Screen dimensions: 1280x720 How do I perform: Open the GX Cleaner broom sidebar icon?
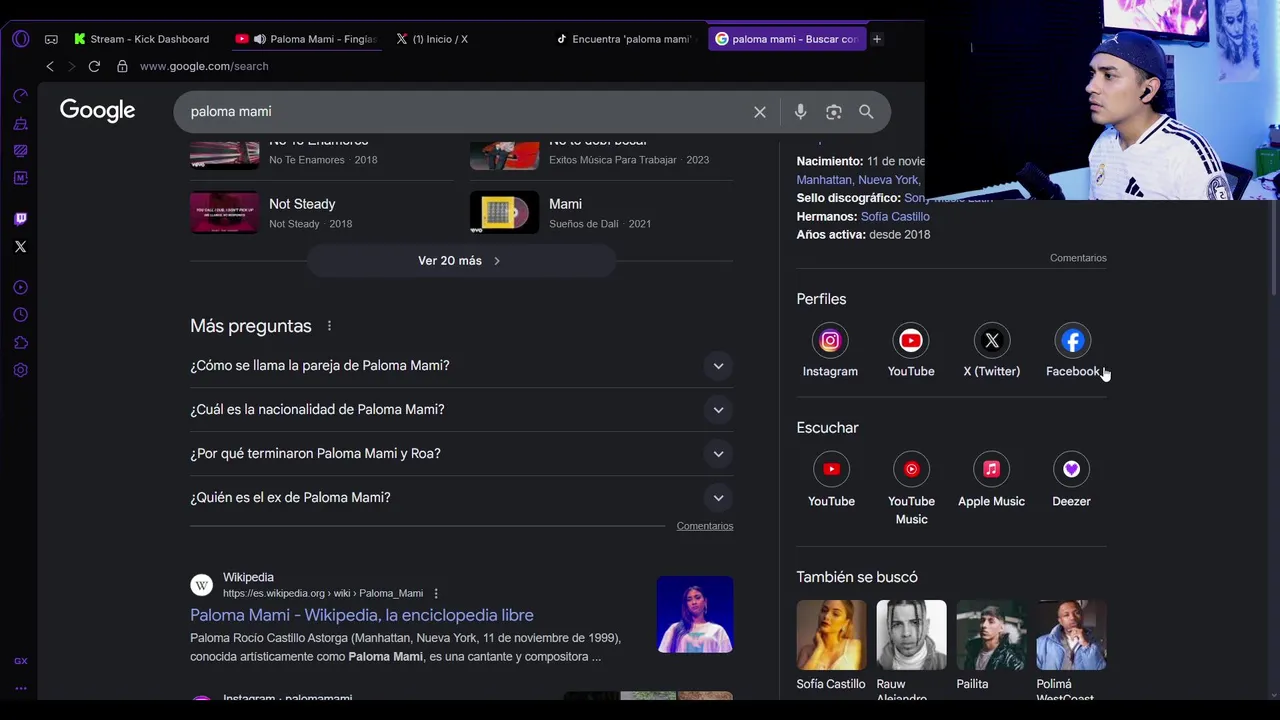coord(20,124)
